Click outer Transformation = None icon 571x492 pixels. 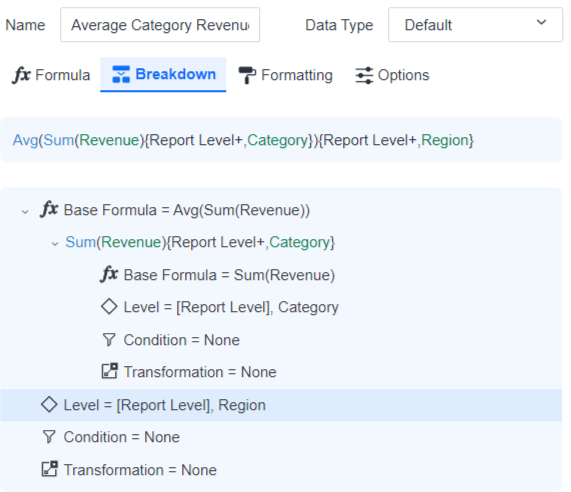coord(50,469)
